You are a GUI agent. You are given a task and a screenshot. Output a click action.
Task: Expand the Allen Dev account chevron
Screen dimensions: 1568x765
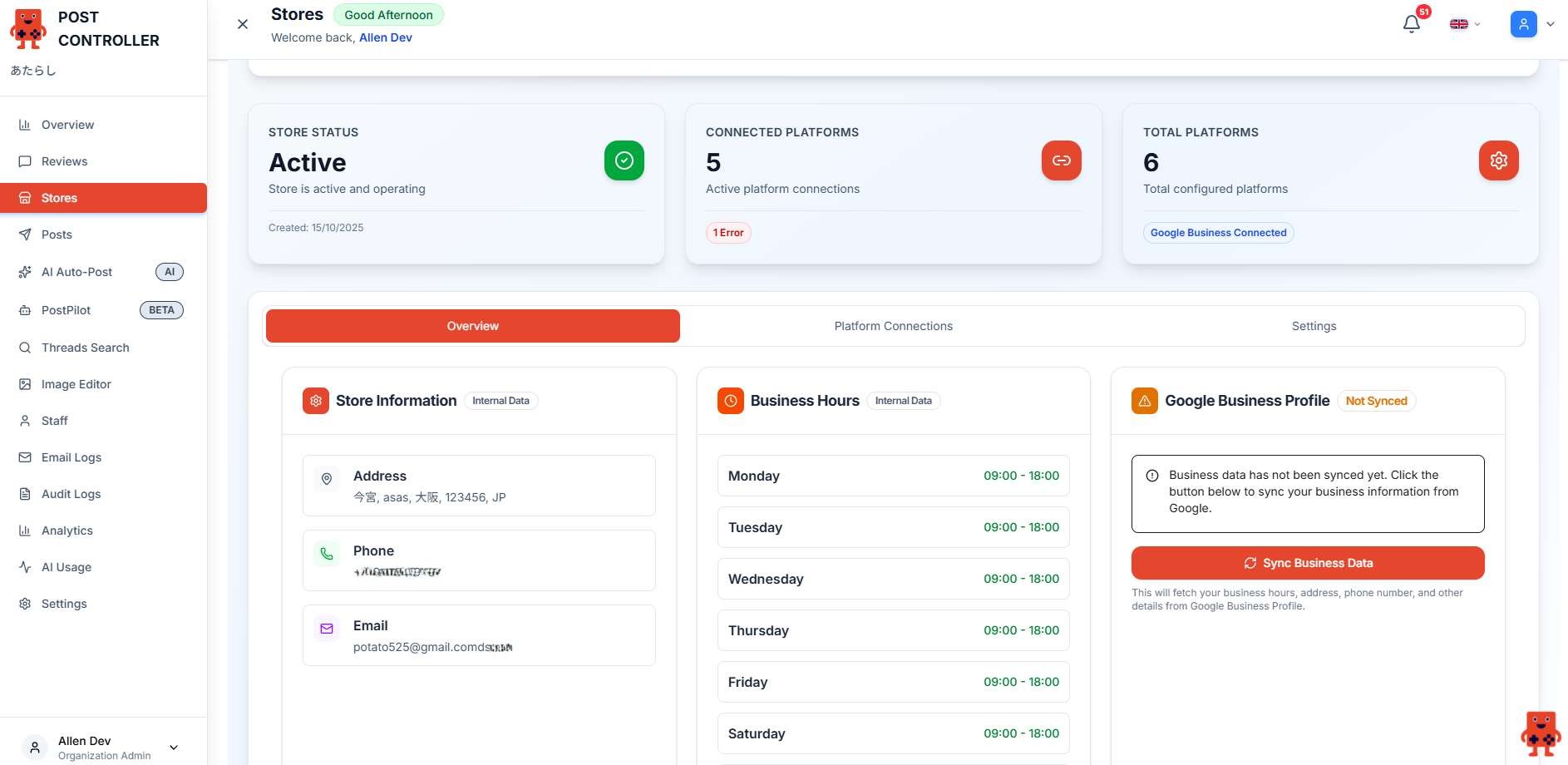174,748
